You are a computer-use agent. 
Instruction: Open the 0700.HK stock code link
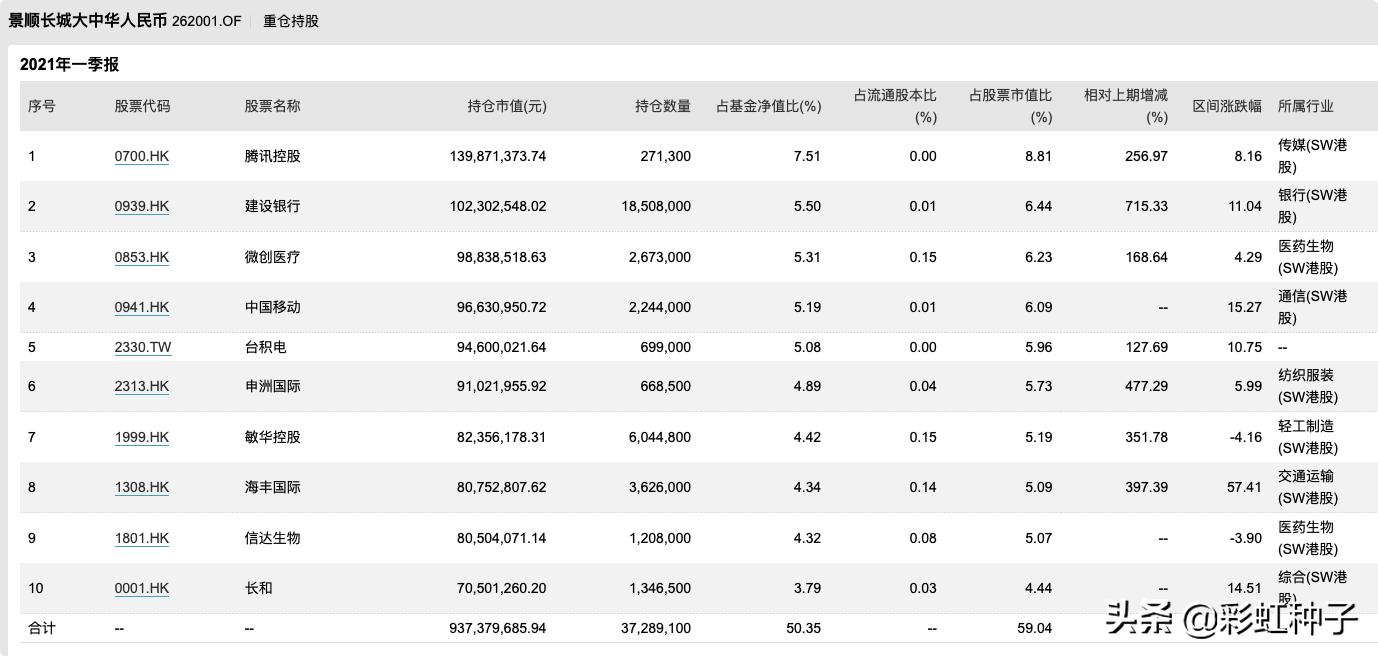click(142, 156)
